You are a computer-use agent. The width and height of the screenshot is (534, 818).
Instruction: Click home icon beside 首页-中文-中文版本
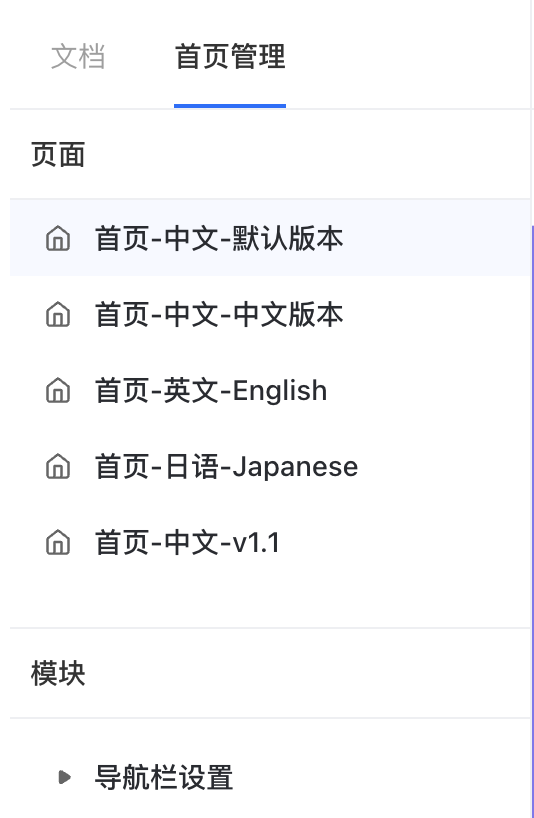pos(58,315)
